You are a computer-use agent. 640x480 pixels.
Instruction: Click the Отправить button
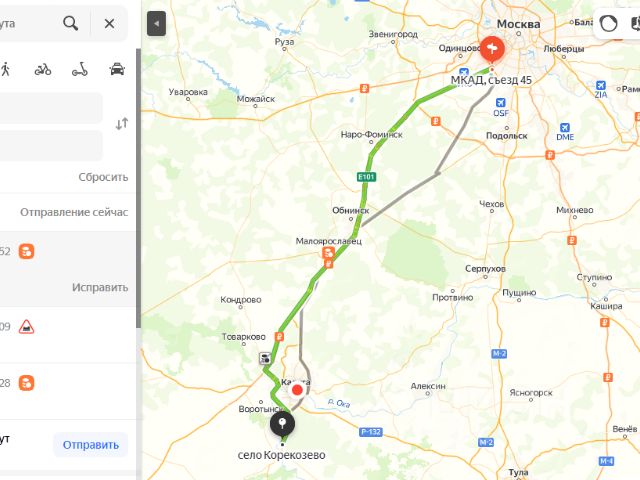[91, 444]
